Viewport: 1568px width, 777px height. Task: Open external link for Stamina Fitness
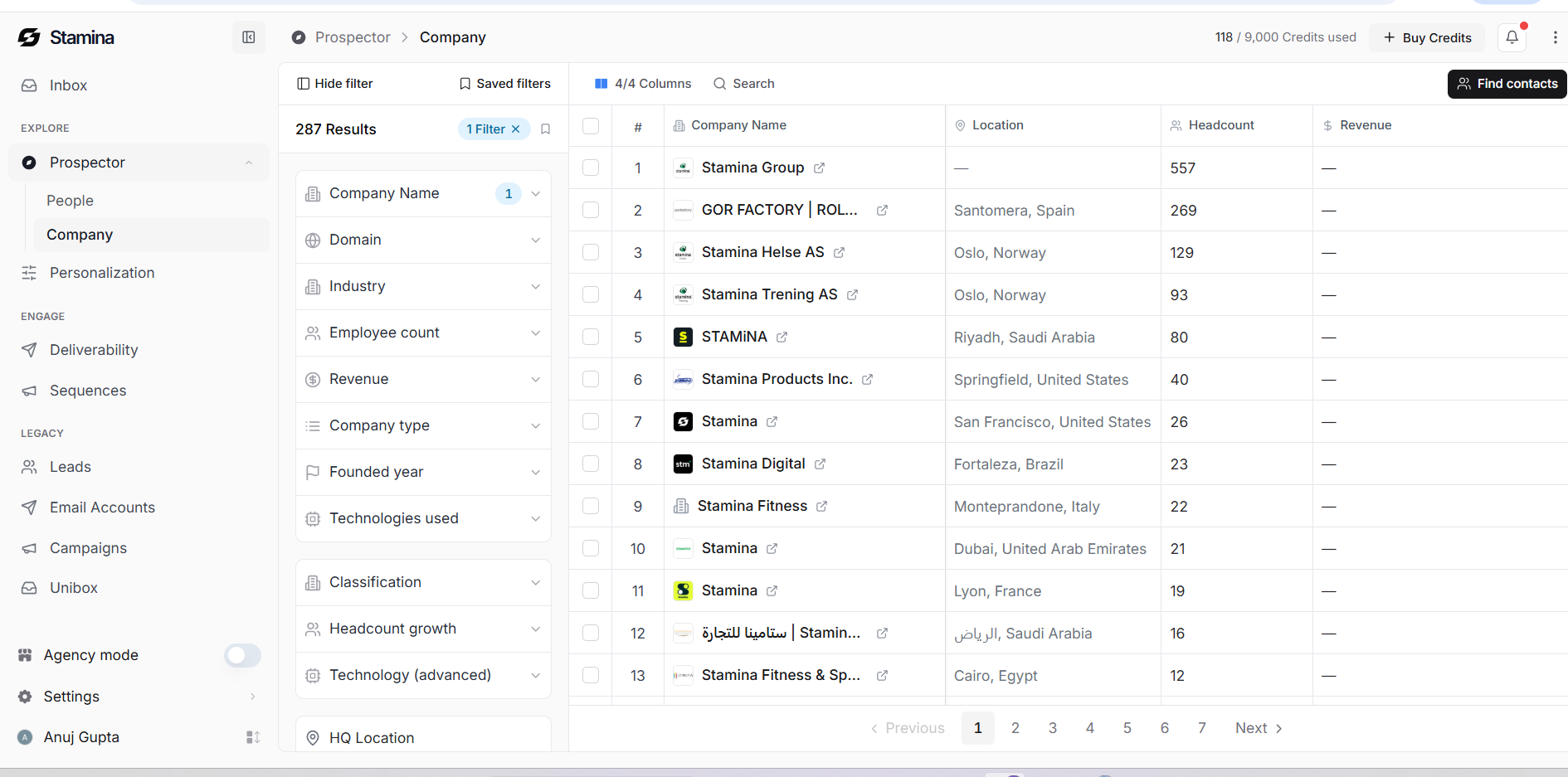click(x=821, y=507)
